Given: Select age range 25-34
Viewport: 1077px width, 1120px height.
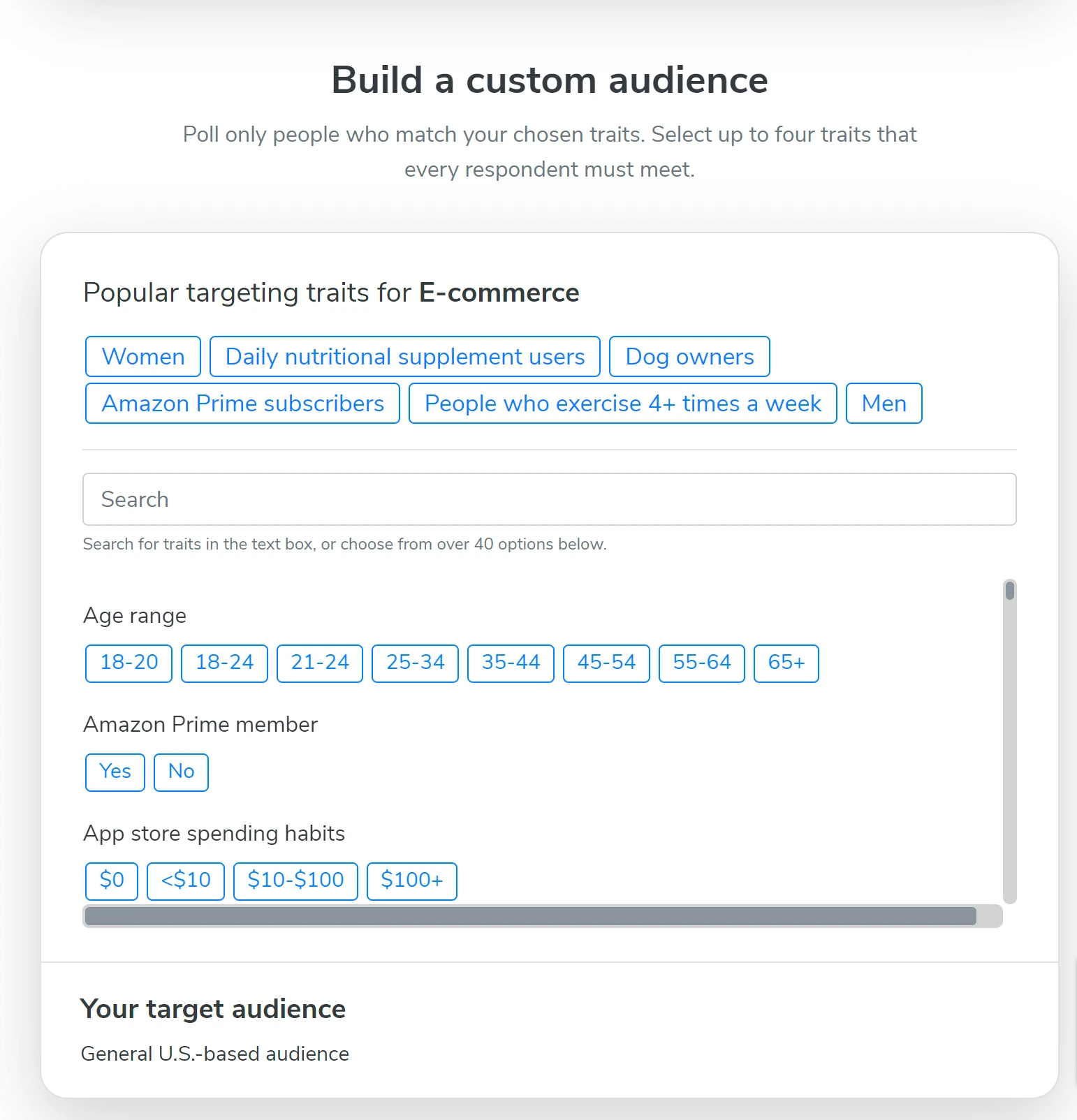Looking at the screenshot, I should point(415,663).
